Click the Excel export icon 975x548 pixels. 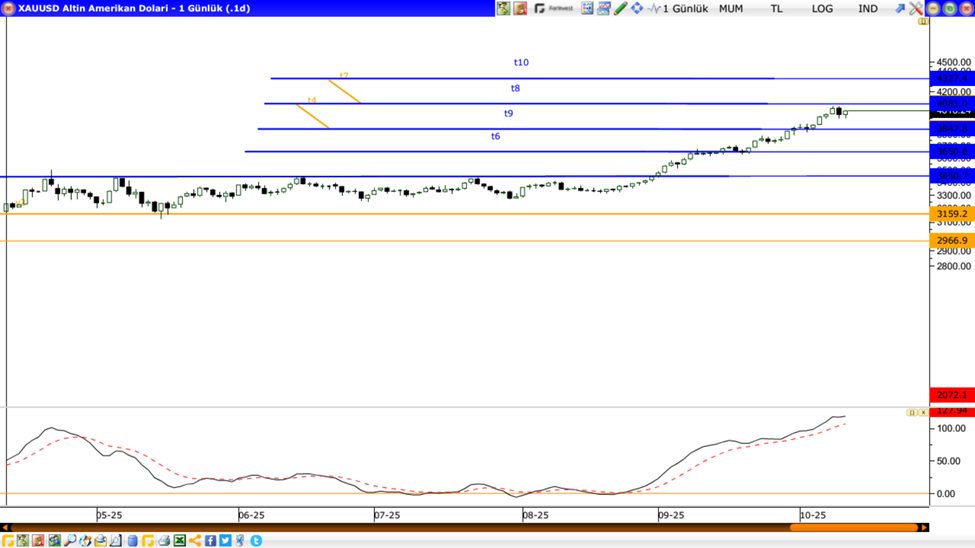tap(180, 541)
